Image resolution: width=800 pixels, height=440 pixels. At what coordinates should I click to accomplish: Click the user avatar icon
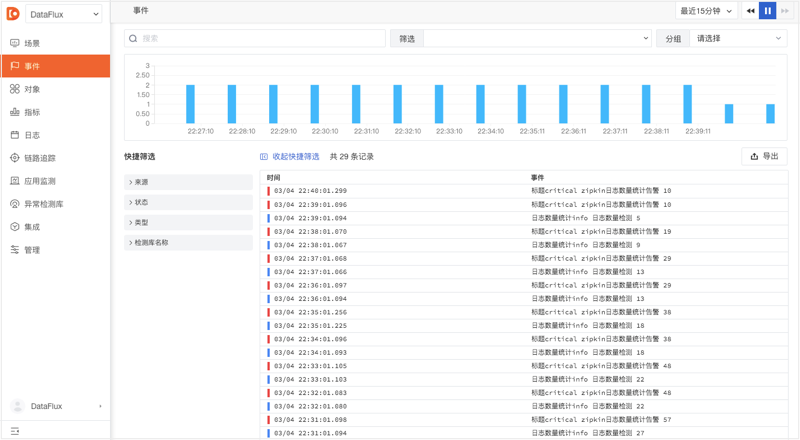click(x=17, y=406)
